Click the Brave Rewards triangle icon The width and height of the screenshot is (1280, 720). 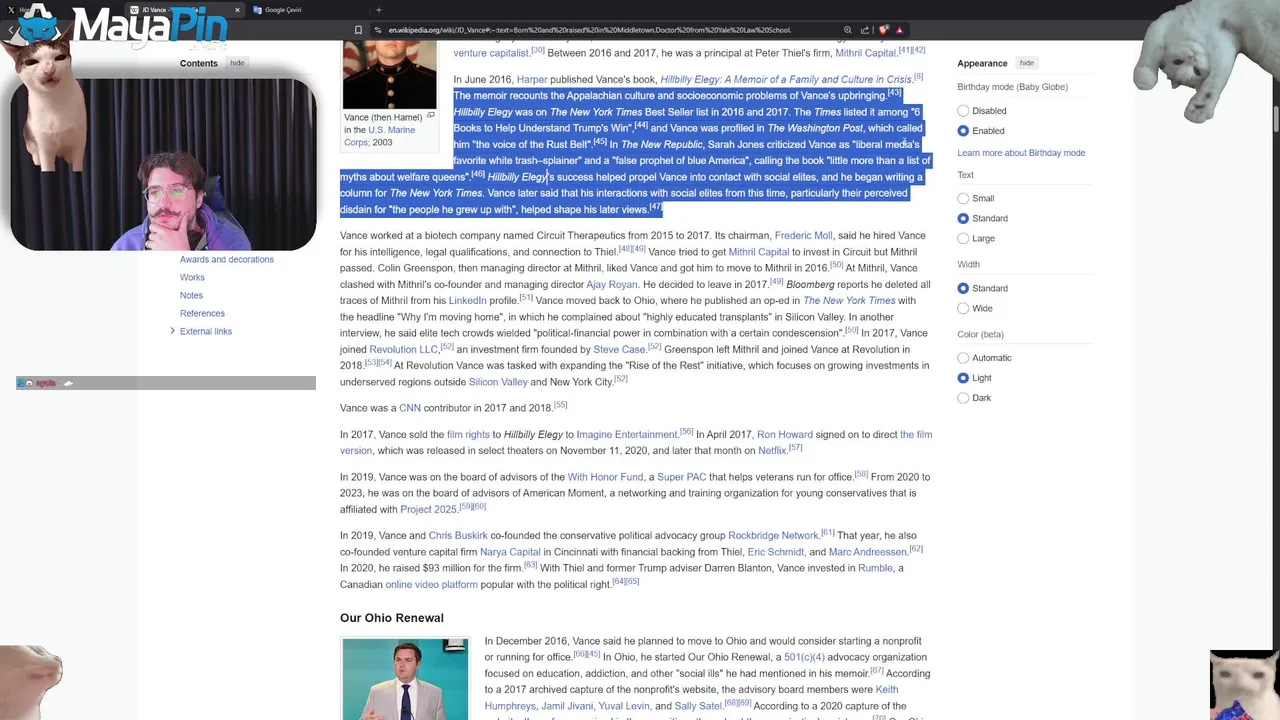[899, 30]
